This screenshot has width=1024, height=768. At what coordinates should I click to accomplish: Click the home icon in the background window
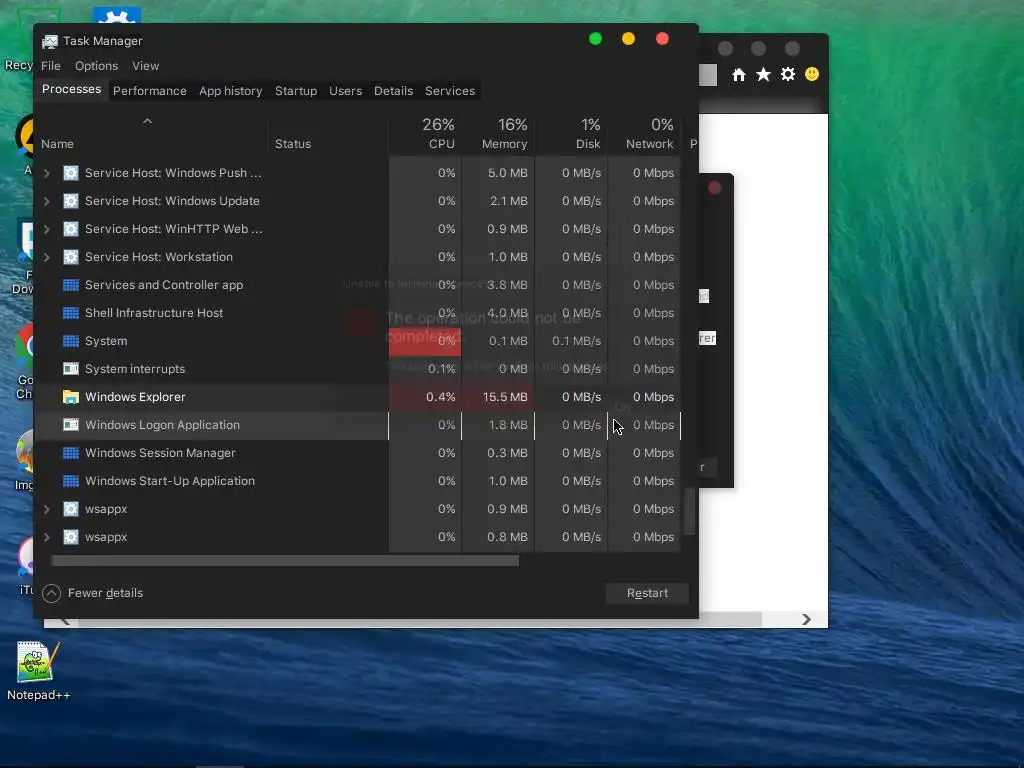[739, 74]
